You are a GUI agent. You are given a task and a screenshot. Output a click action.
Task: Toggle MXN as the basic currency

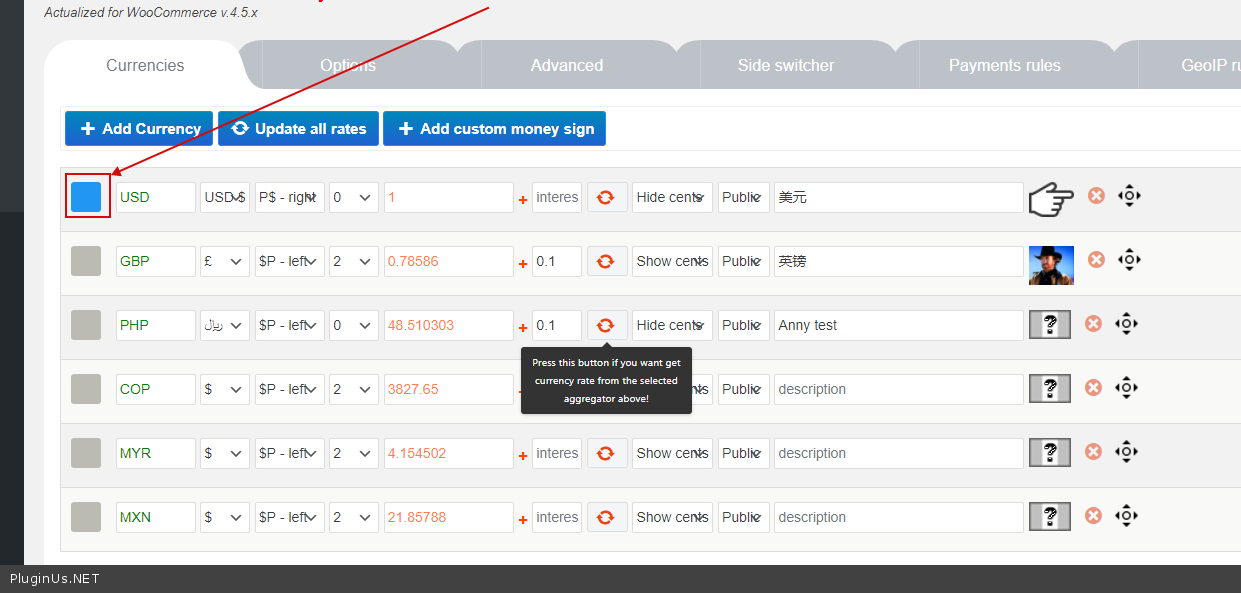tap(86, 517)
